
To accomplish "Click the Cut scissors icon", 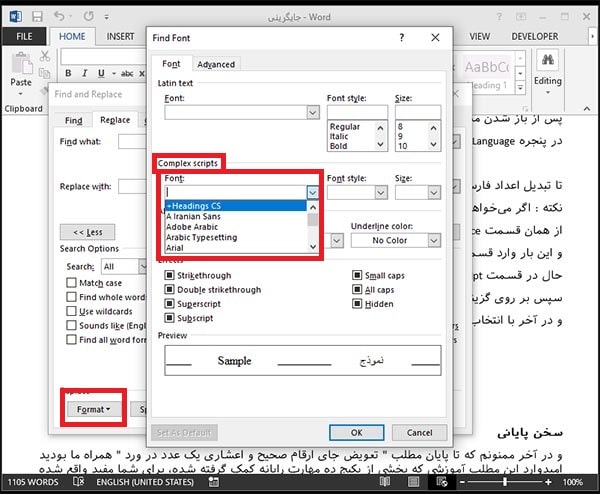I will point(45,56).
